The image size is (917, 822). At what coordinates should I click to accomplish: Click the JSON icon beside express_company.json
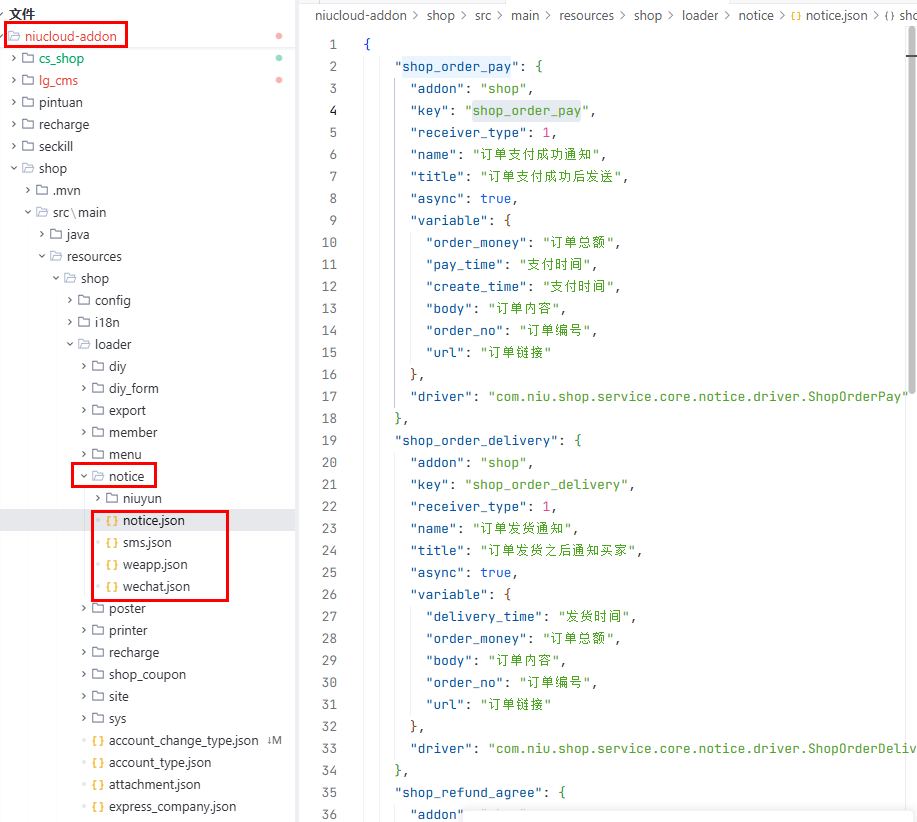(x=98, y=807)
